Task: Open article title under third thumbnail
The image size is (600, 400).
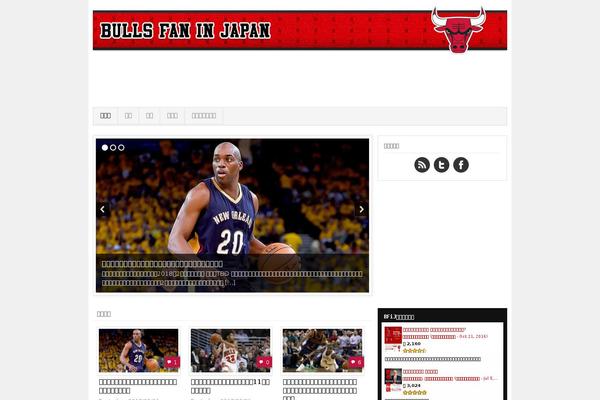Action: coord(320,389)
